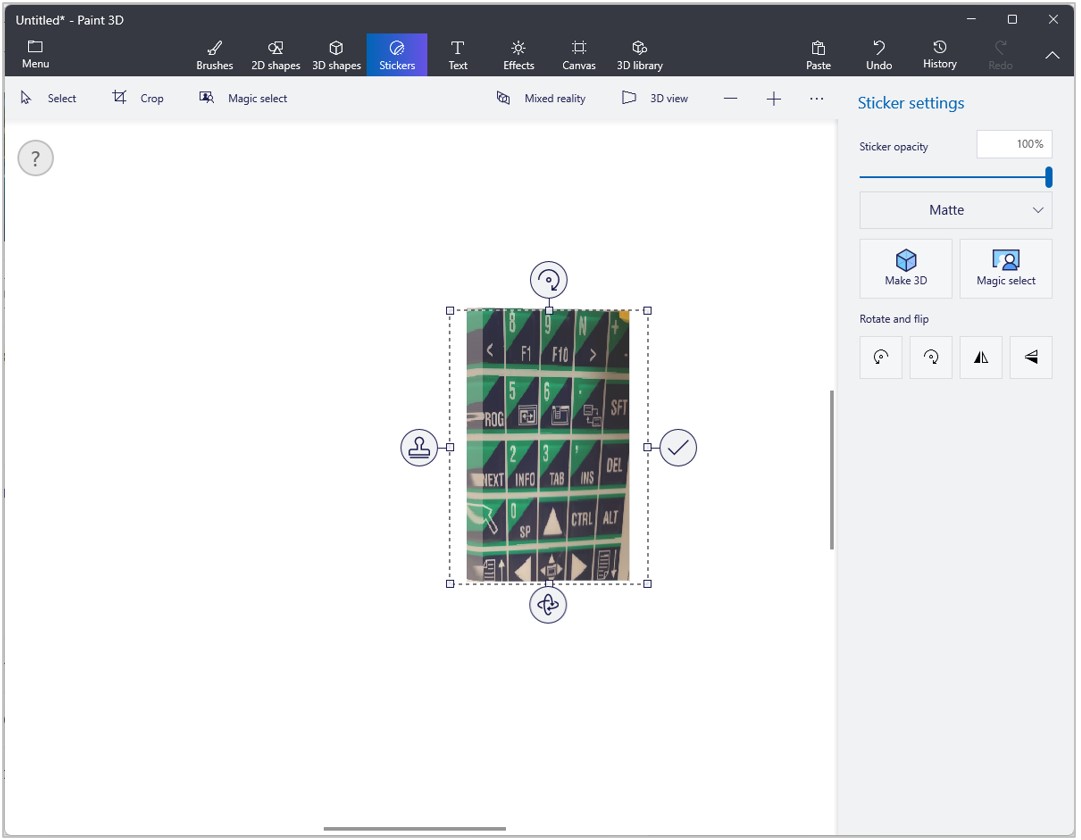The image size is (1081, 840).
Task: Click the Make 3D button
Action: [x=905, y=268]
